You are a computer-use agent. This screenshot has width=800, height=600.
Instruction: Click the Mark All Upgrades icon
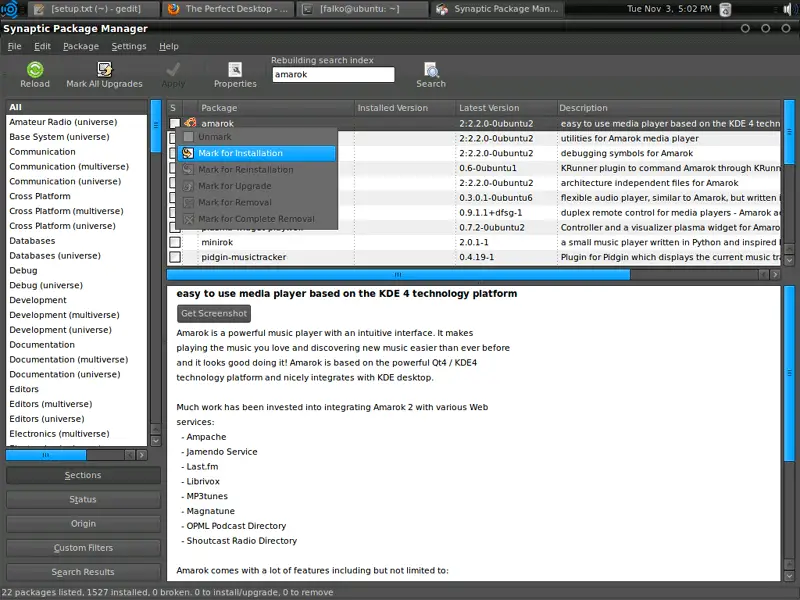(x=104, y=69)
